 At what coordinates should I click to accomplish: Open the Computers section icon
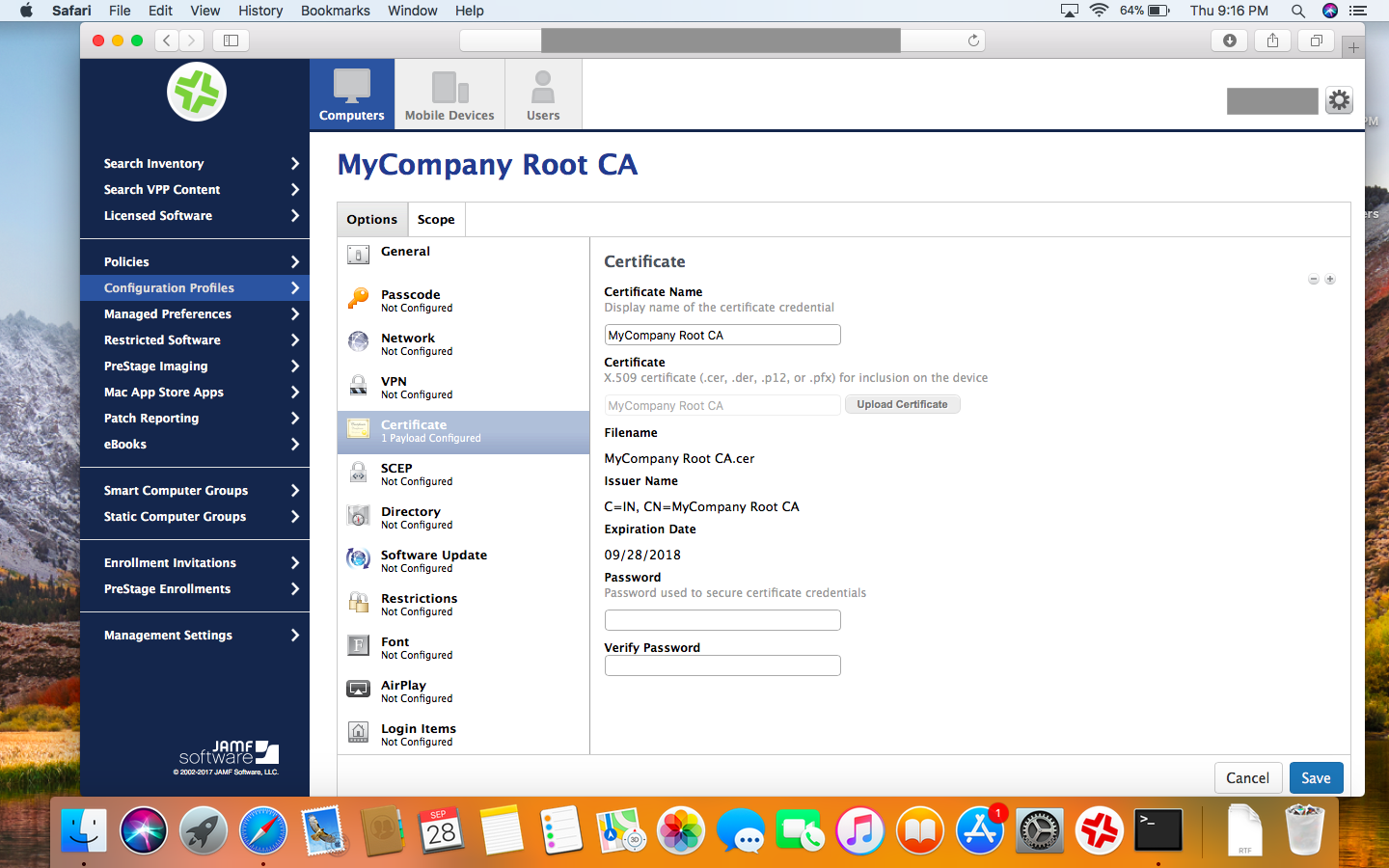[x=352, y=86]
